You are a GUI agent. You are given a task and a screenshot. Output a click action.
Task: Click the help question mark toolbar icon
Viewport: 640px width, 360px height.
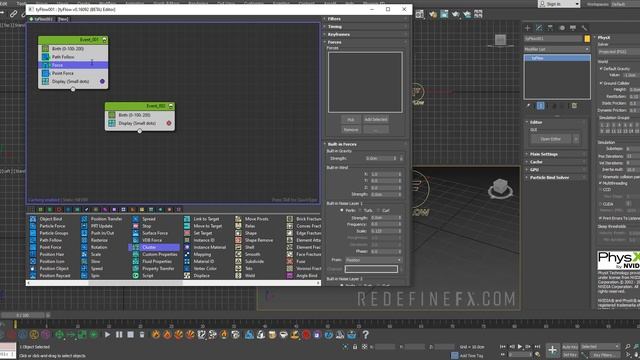[x=366, y=335]
